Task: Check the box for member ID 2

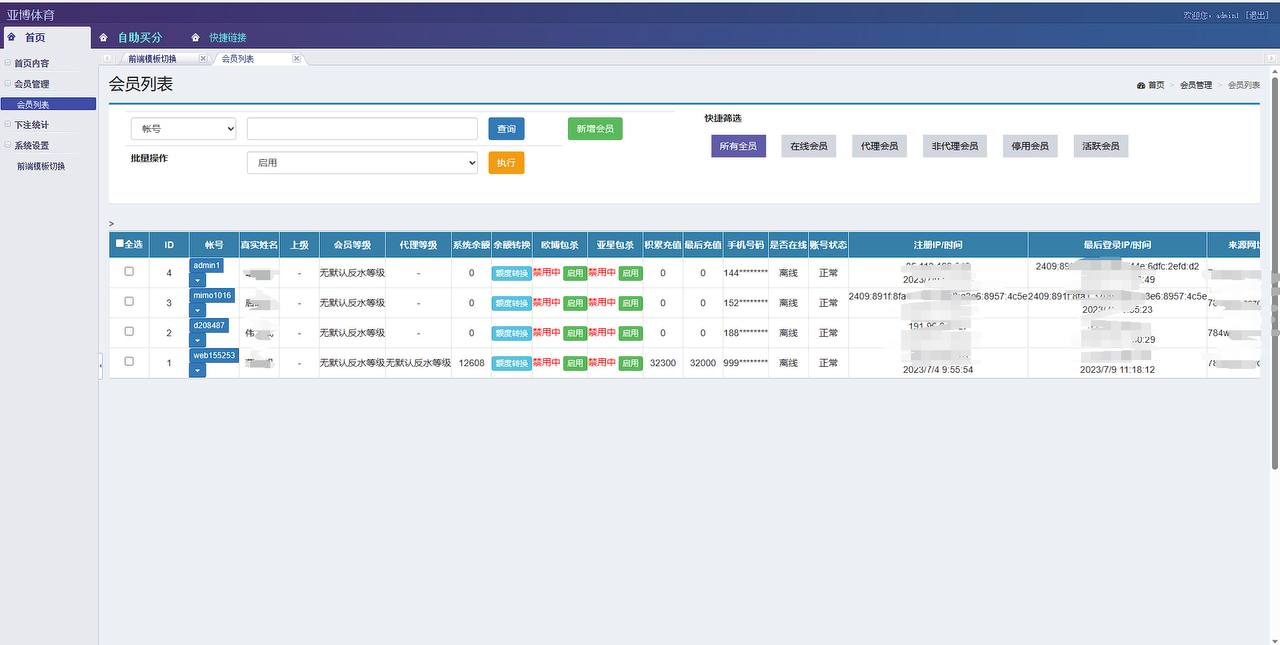Action: tap(129, 331)
